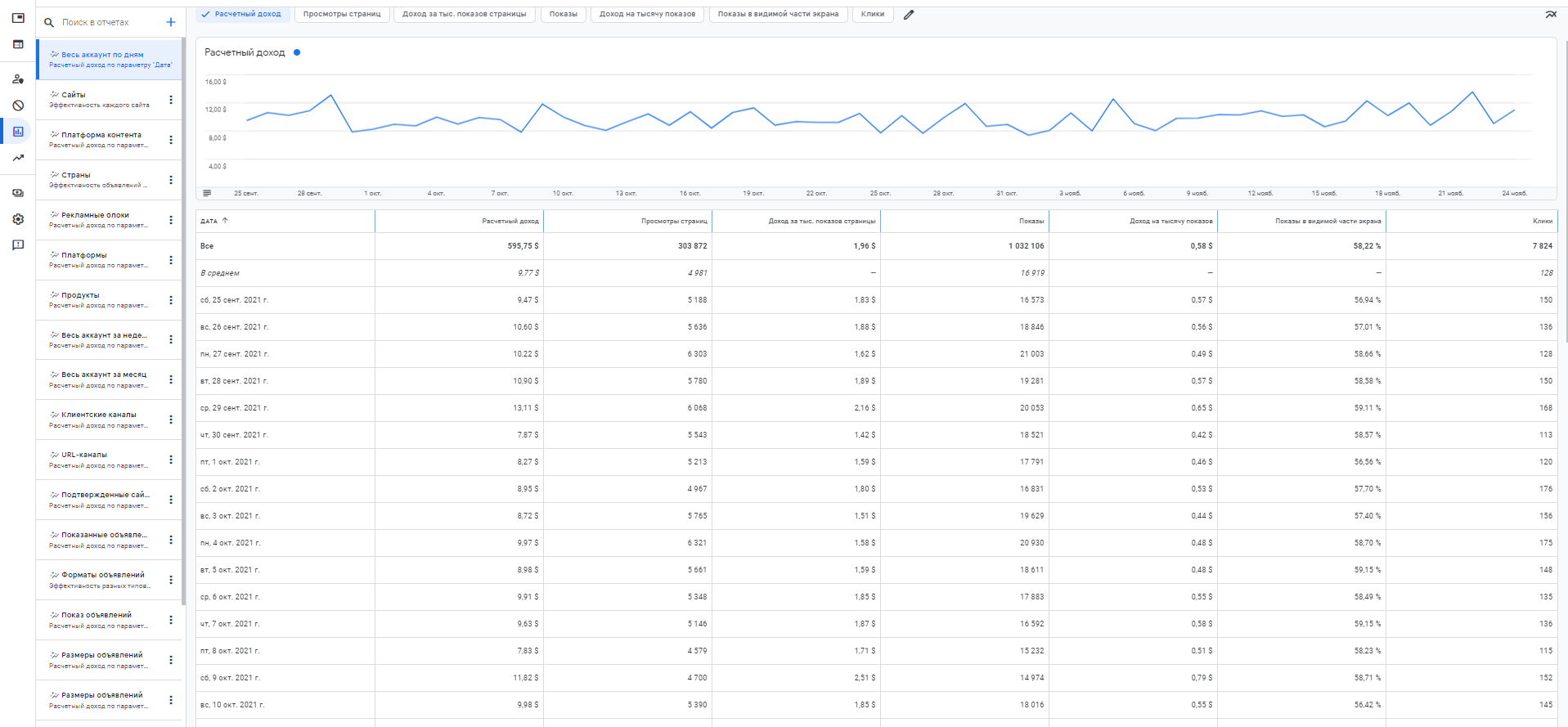The height and width of the screenshot is (727, 1568).
Task: Sort table by 'Дата' column header
Action: (x=209, y=221)
